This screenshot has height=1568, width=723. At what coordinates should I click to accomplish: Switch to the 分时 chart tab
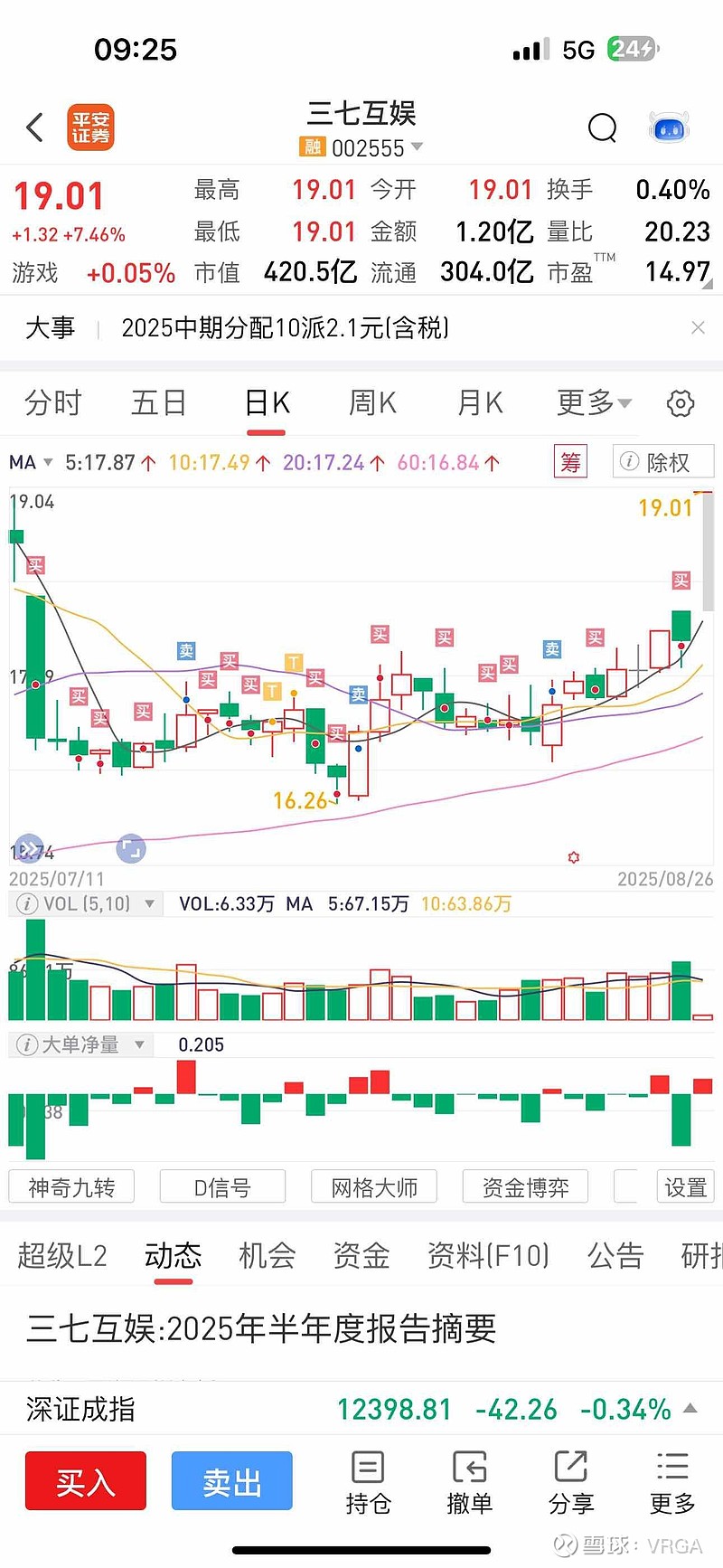coord(53,402)
